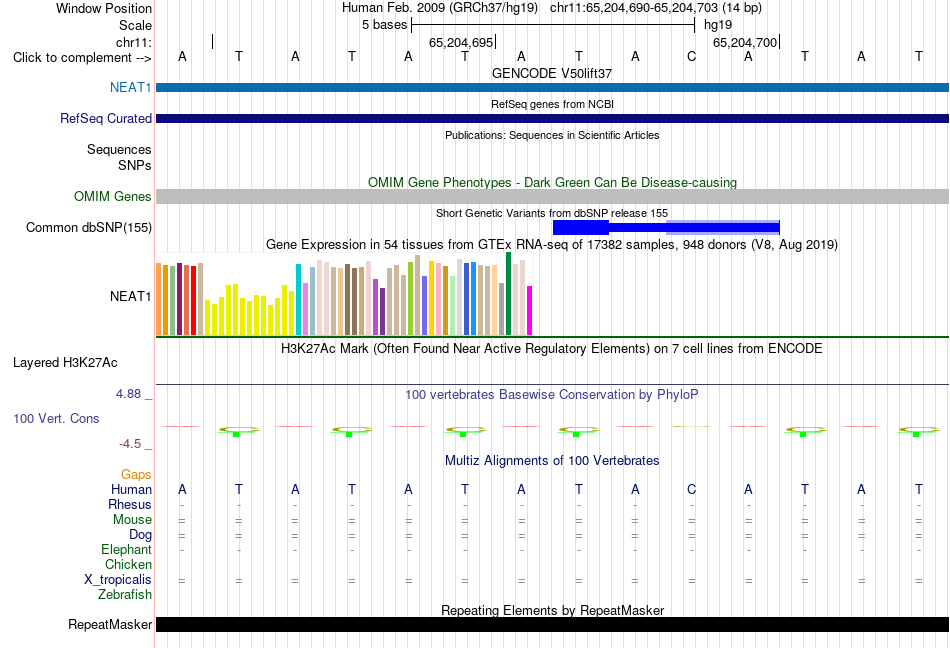Click the gray OMIM Genes bar

pyautogui.click(x=552, y=196)
